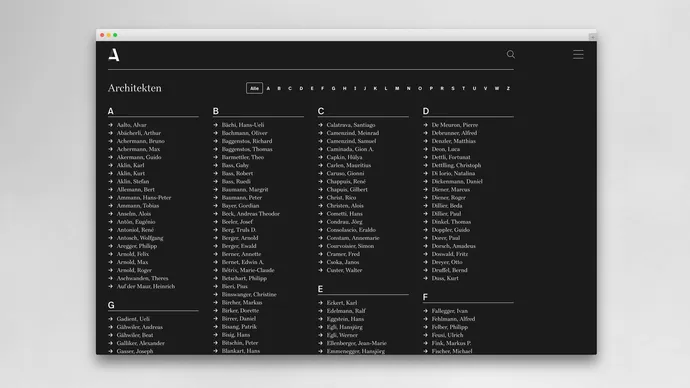Open architect 'Bächi, Hans-Ueli'
The height and width of the screenshot is (388, 690).
pyautogui.click(x=243, y=125)
